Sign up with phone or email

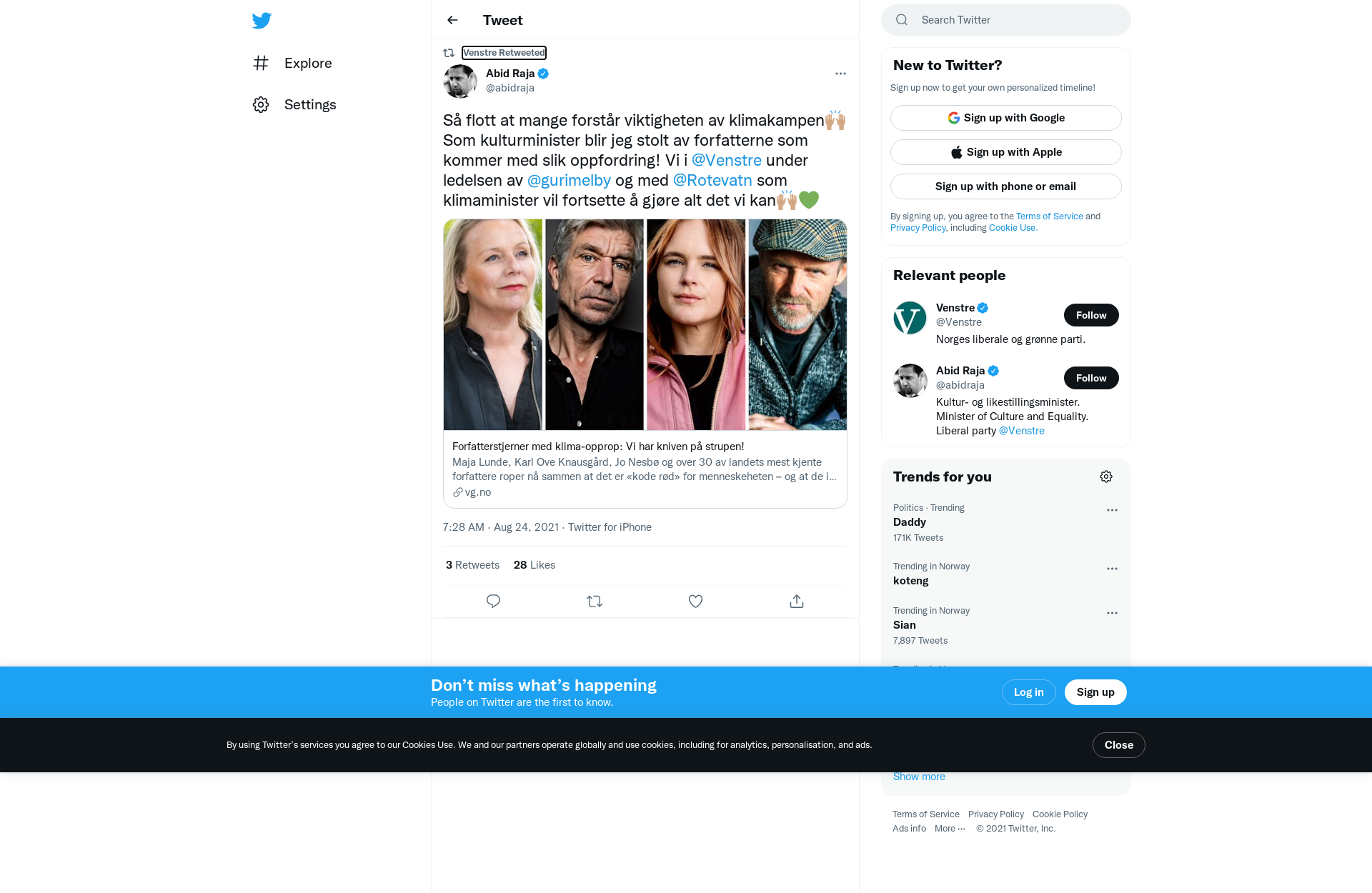pos(1006,186)
